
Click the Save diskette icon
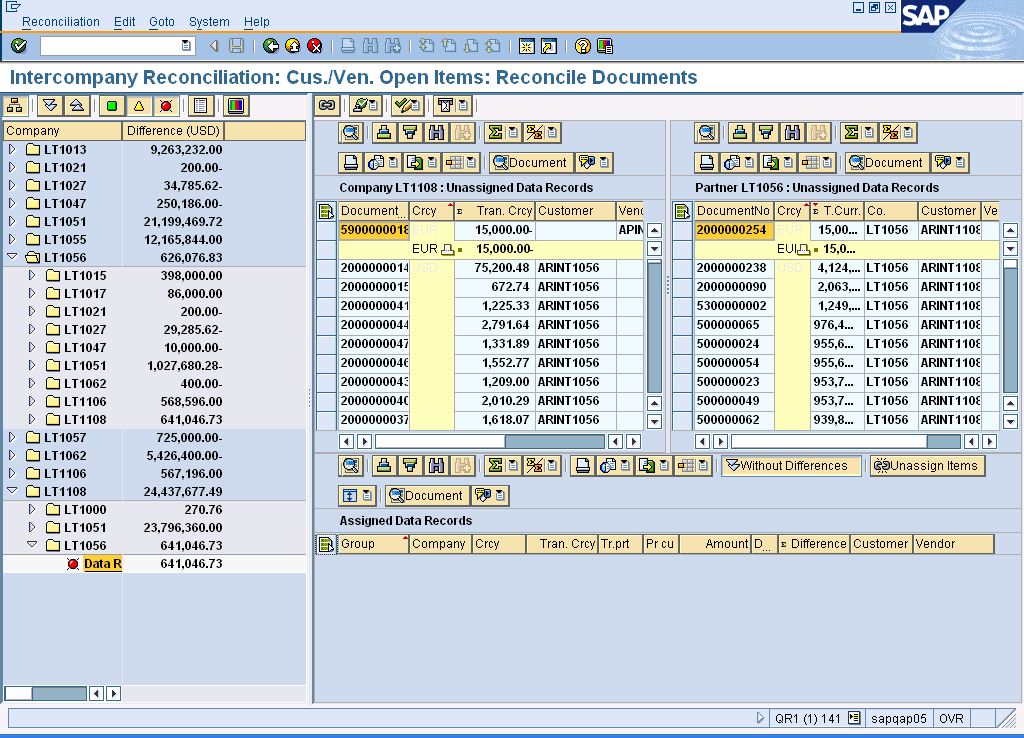(236, 46)
